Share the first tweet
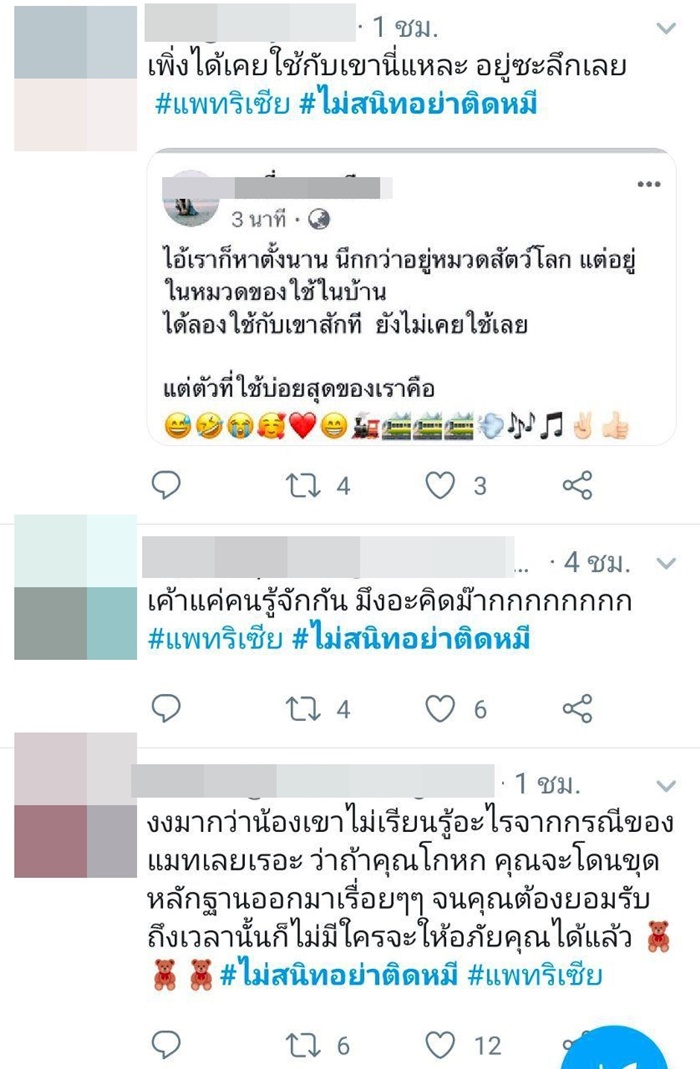 point(577,485)
